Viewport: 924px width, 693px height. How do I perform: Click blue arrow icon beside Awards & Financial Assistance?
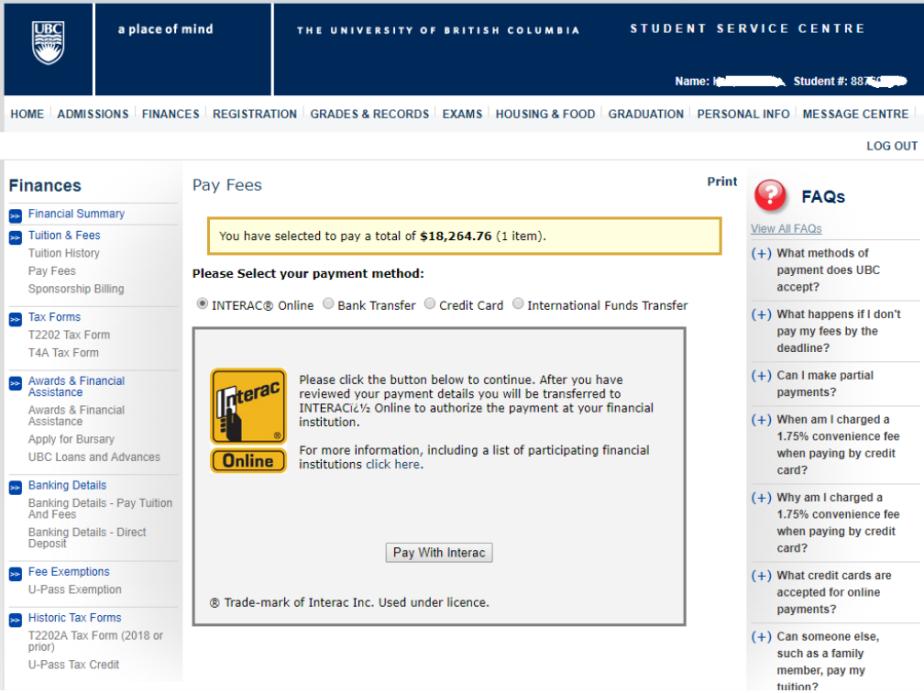[15, 384]
